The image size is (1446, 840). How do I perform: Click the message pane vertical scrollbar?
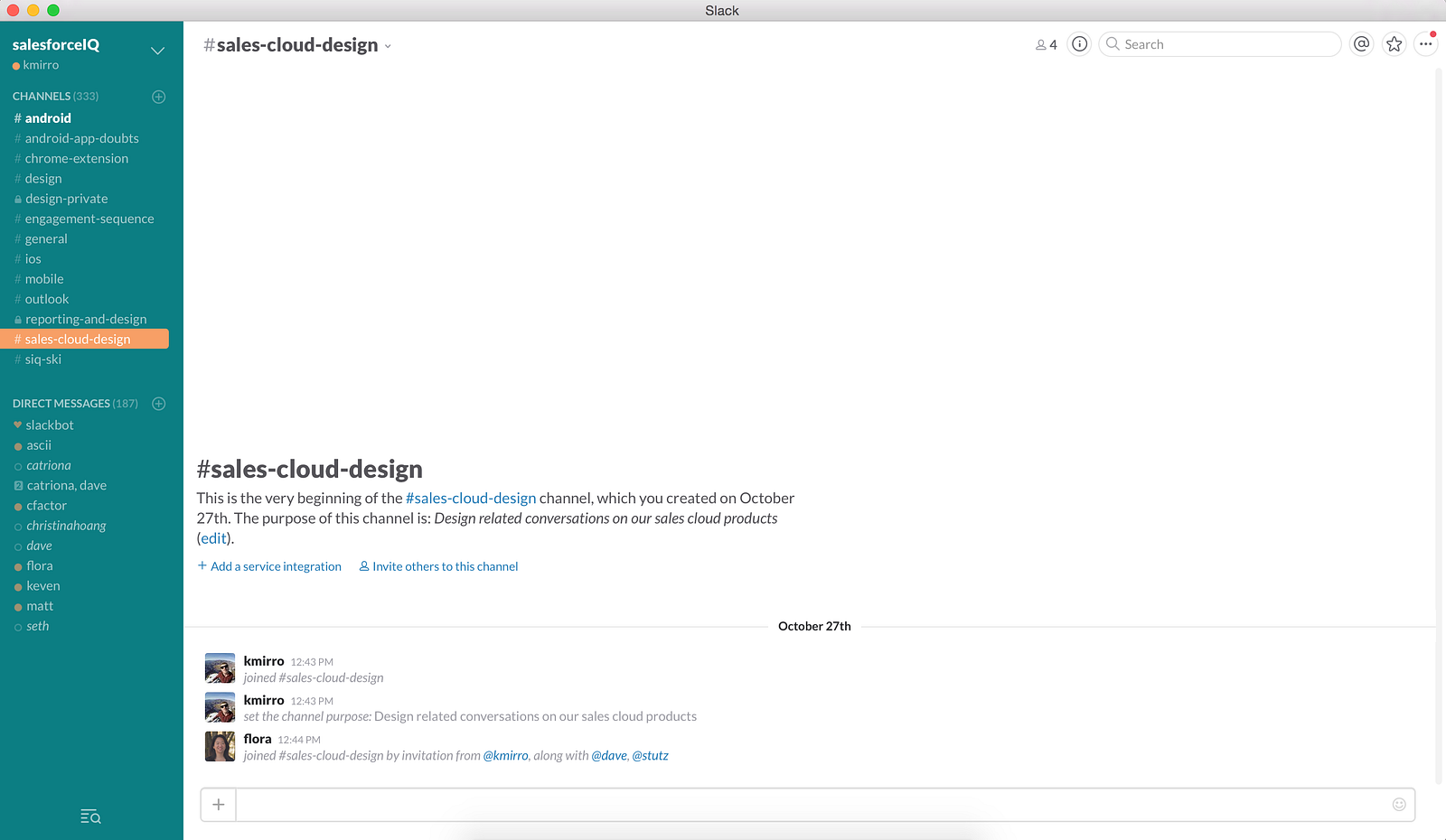(x=1439, y=425)
